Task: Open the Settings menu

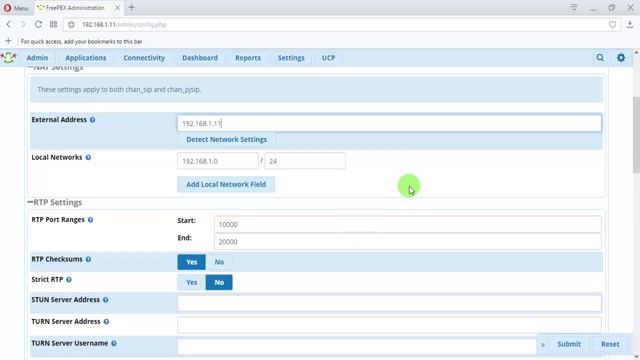Action: point(291,58)
